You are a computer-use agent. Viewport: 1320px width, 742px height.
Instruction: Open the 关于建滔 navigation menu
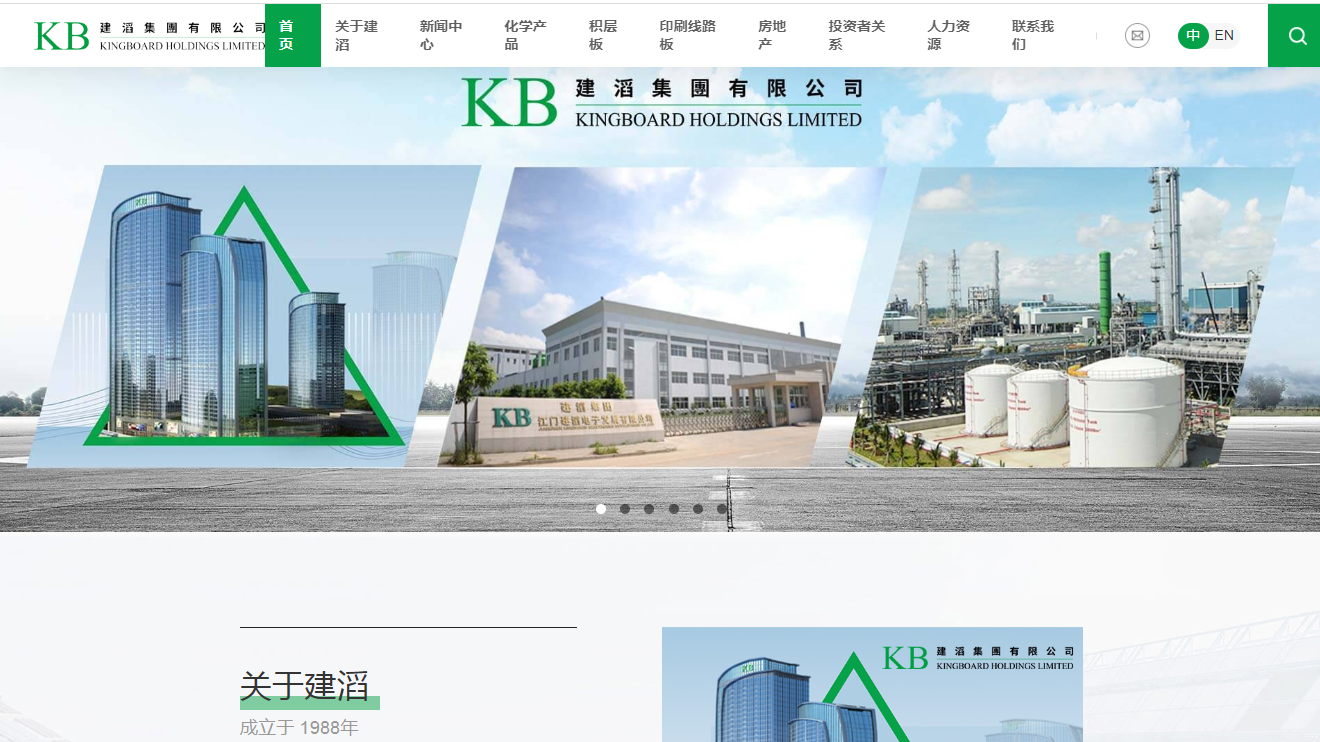pos(358,35)
